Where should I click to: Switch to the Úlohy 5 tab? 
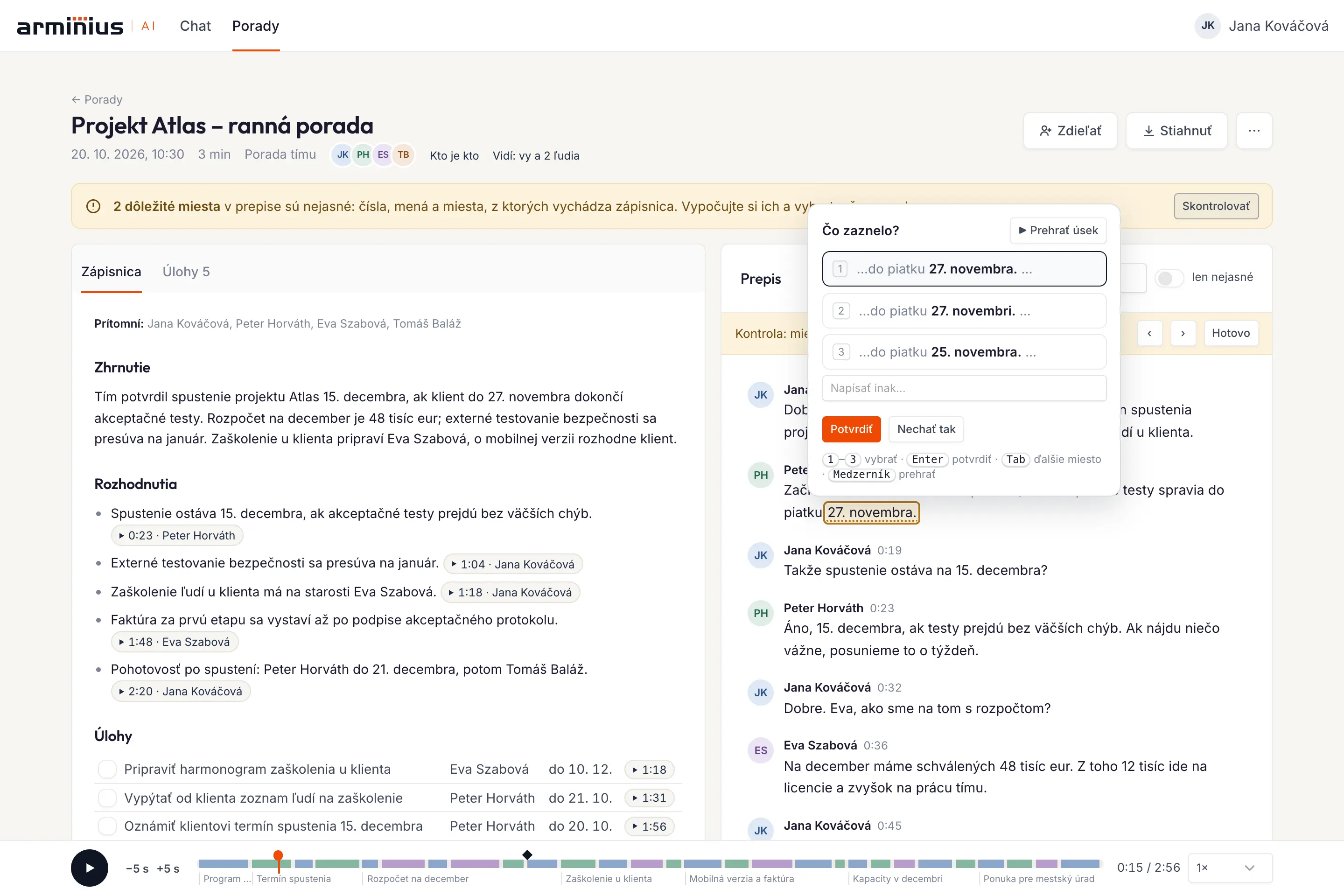pos(186,272)
